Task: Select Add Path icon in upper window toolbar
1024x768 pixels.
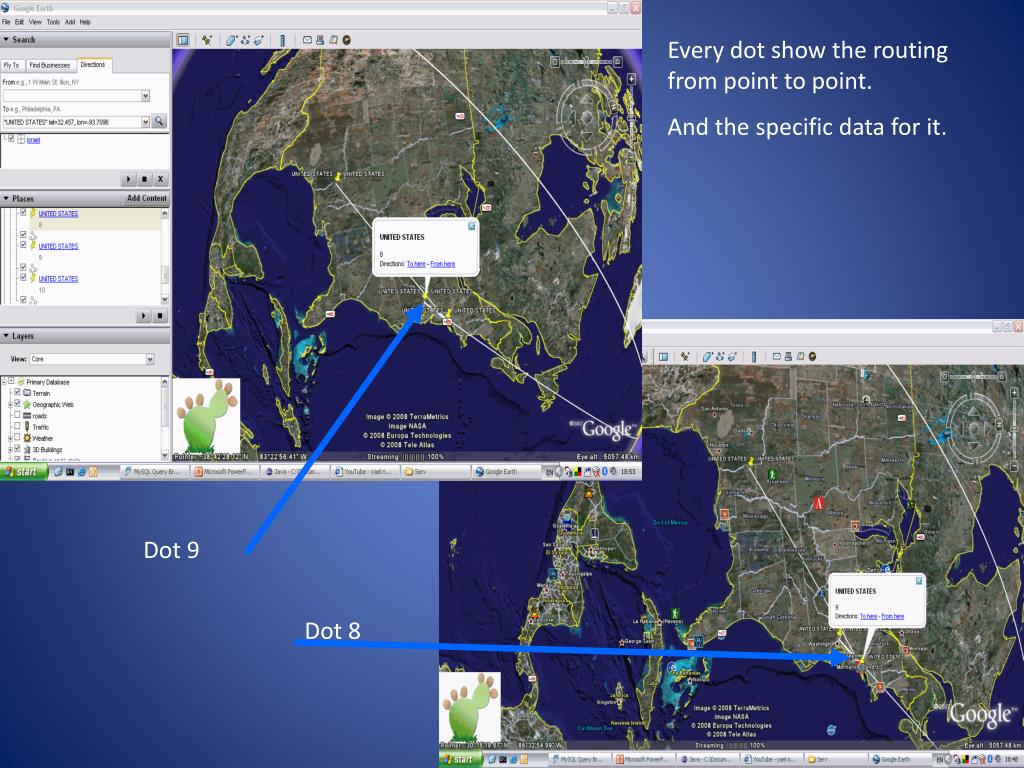Action: [x=245, y=40]
